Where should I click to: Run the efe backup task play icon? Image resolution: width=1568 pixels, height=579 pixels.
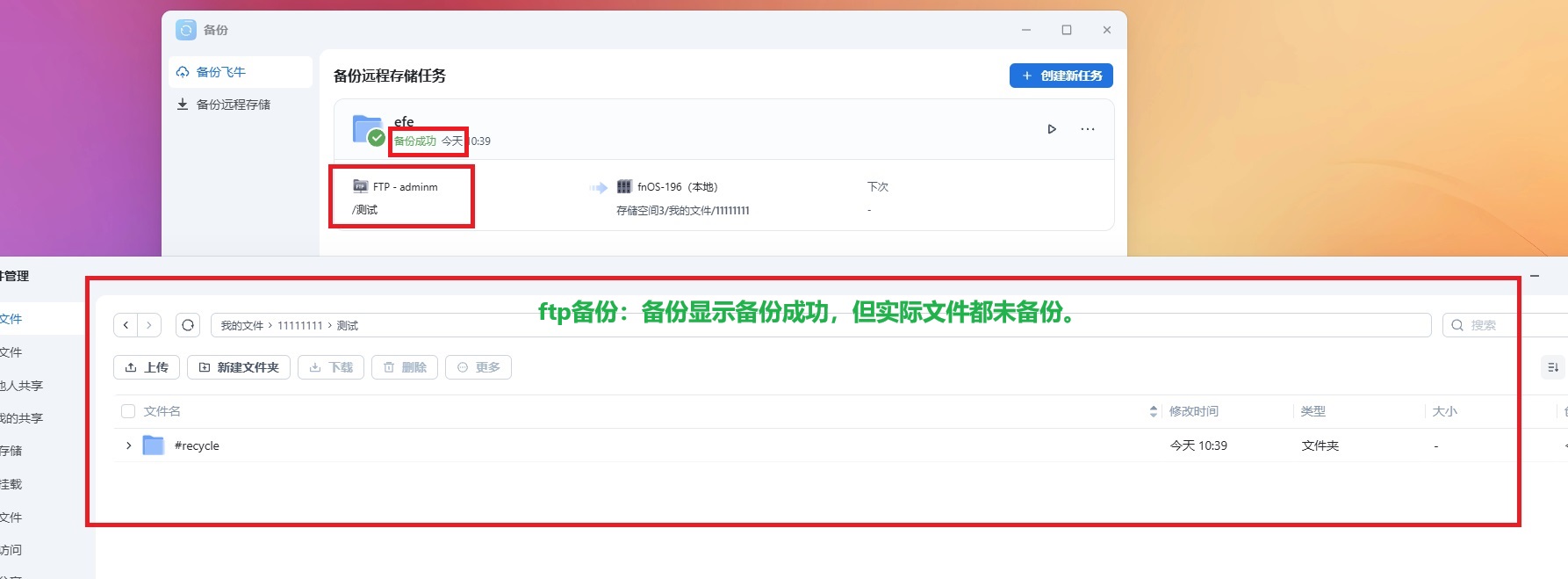1052,129
